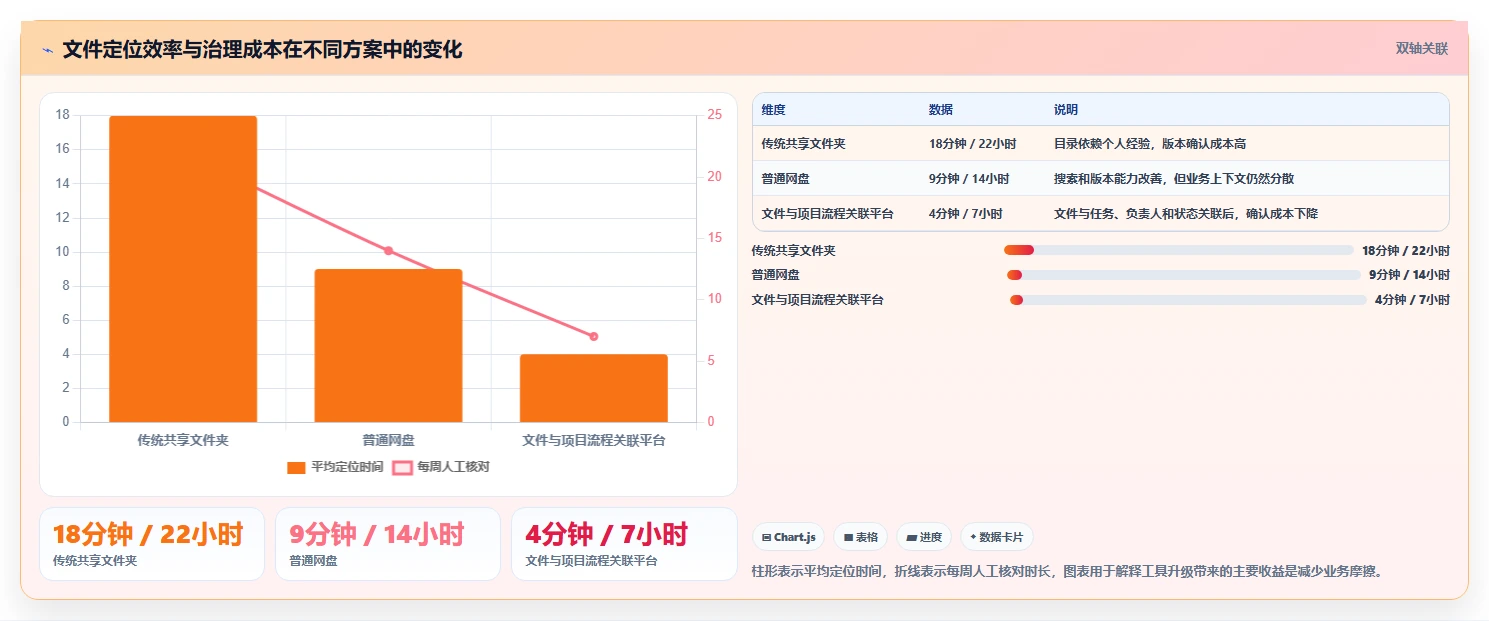Click left axis value 18

[x=63, y=115]
